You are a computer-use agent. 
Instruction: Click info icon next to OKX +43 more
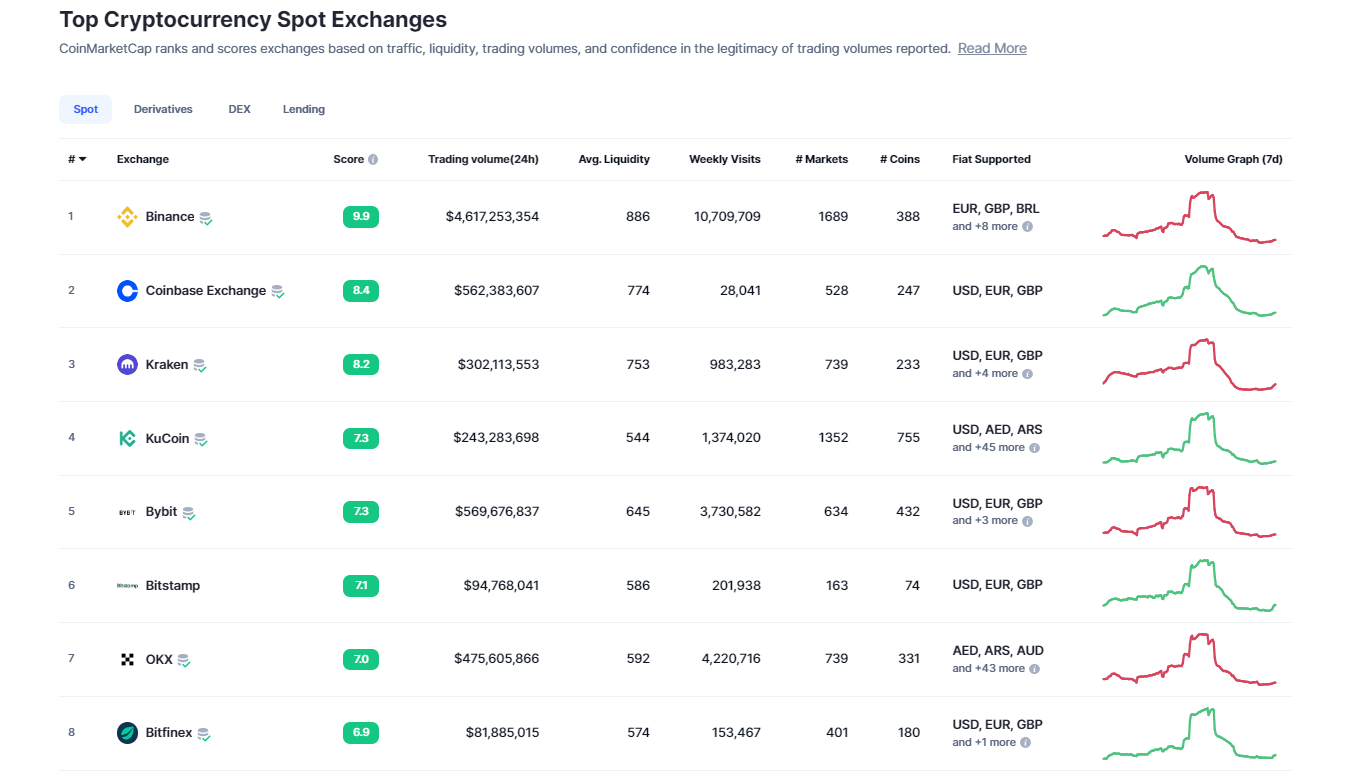pyautogui.click(x=1035, y=669)
